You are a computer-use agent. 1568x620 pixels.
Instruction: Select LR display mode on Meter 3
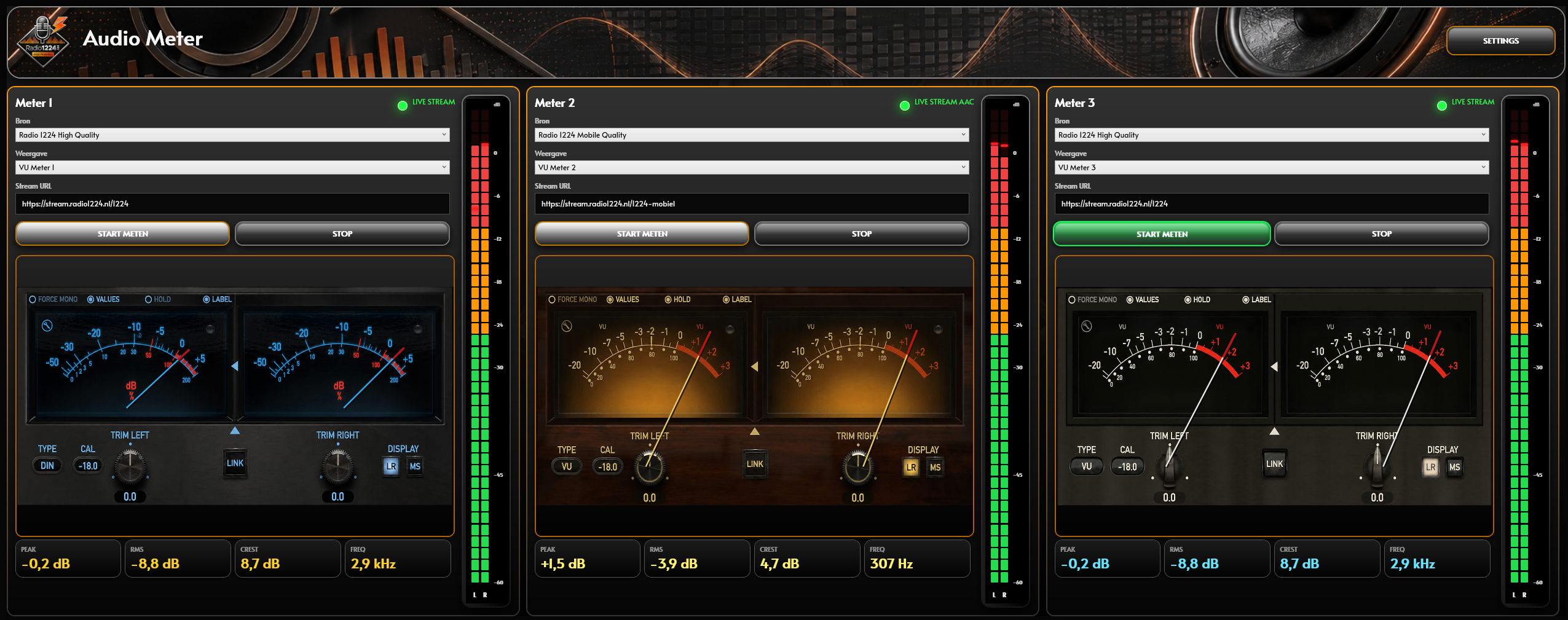coord(1431,467)
